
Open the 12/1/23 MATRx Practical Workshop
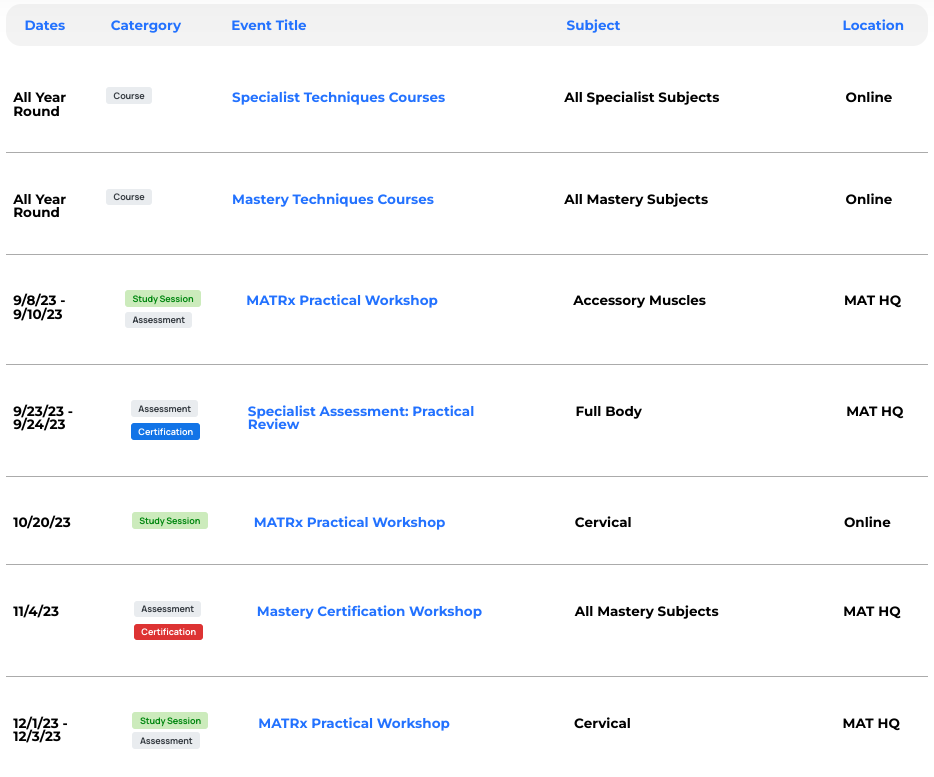click(x=353, y=723)
